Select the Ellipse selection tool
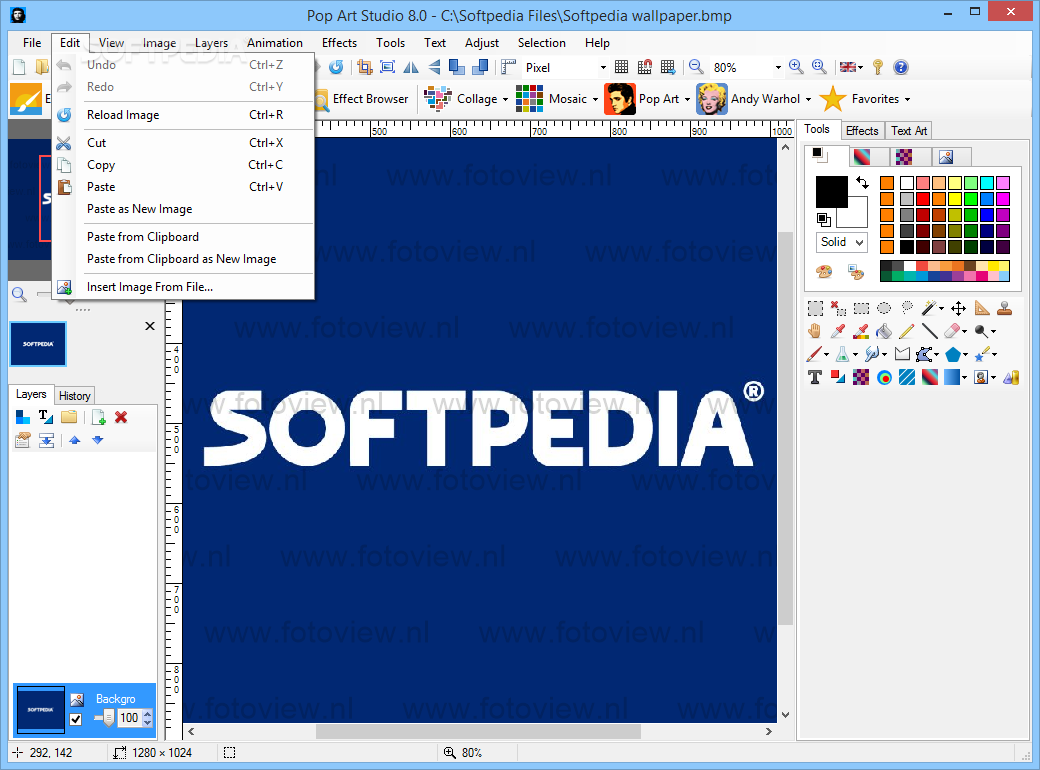 pyautogui.click(x=883, y=308)
